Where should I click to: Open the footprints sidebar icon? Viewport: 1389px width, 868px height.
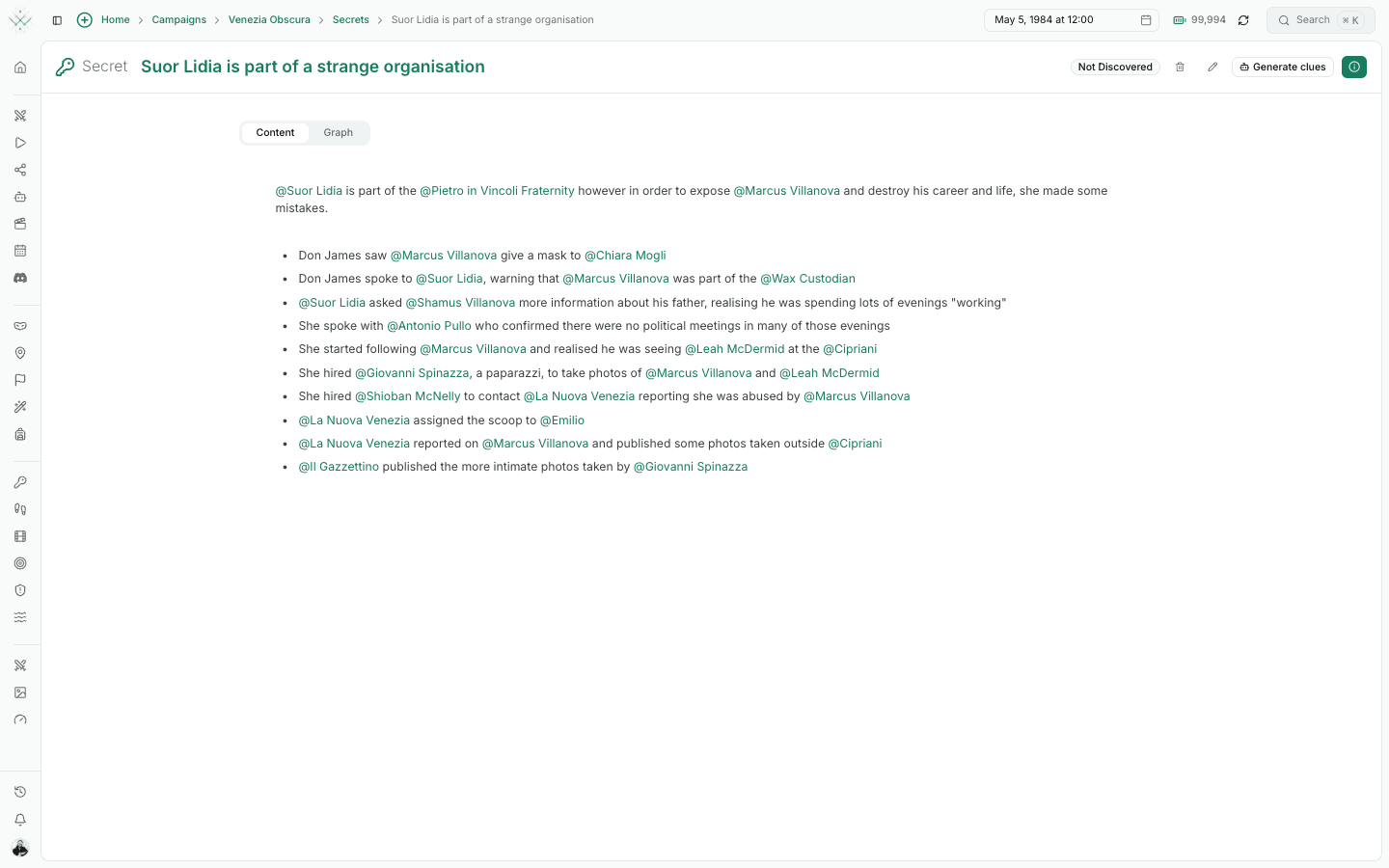tap(20, 509)
